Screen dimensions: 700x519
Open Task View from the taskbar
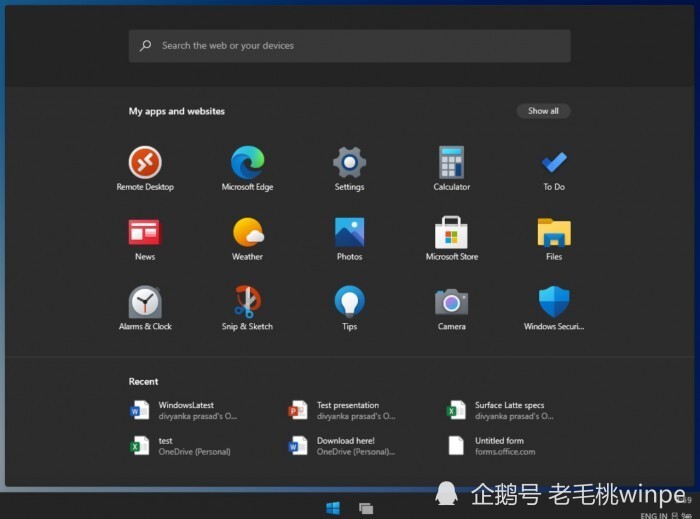point(366,508)
